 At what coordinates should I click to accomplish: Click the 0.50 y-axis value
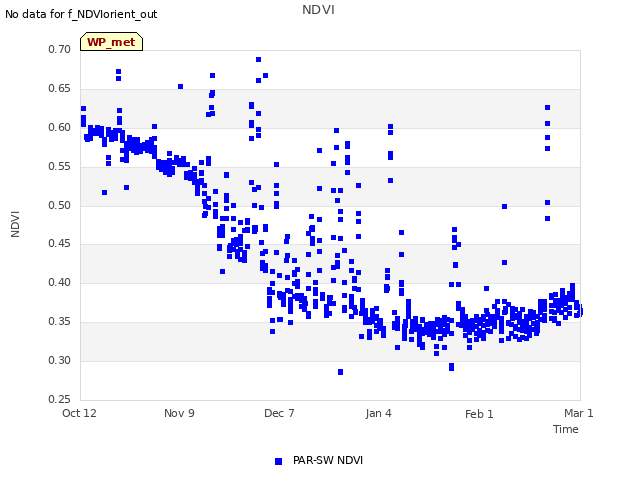tap(60, 205)
